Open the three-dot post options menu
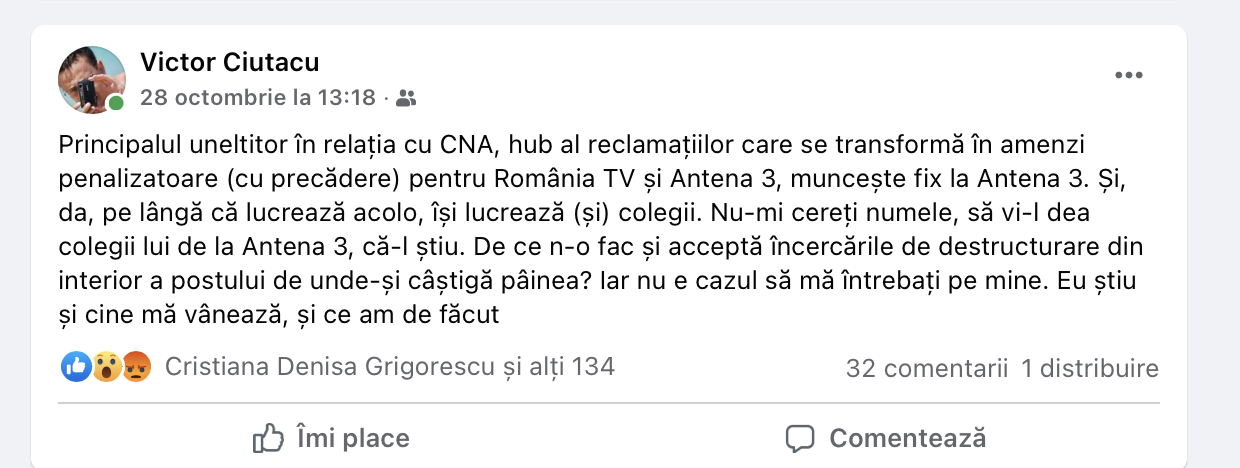This screenshot has height=468, width=1240. [1128, 76]
